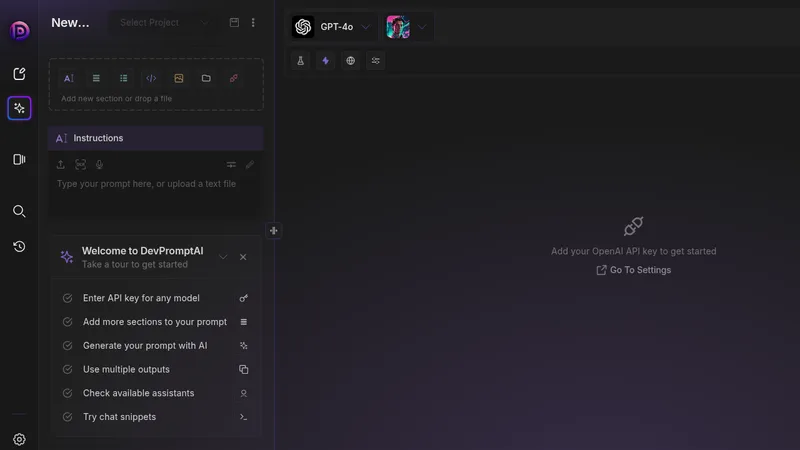This screenshot has height=450, width=800.
Task: Click copy icon beside Use multiple outputs
Action: [243, 369]
